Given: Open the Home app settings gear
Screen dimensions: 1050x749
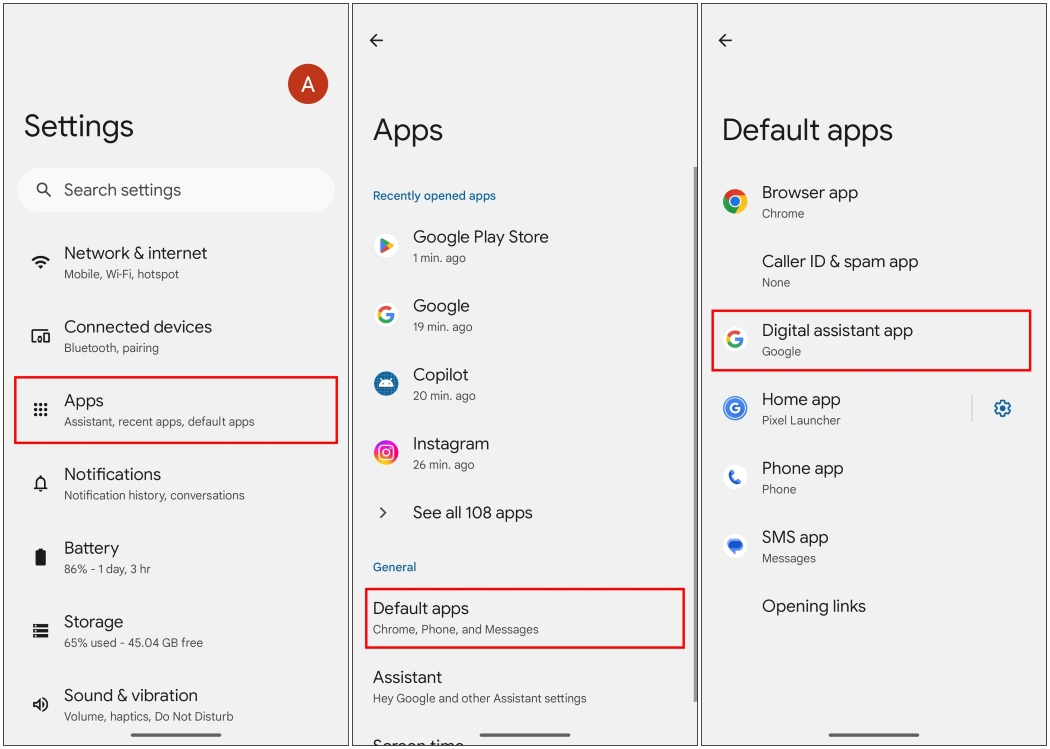Looking at the screenshot, I should click(1002, 408).
